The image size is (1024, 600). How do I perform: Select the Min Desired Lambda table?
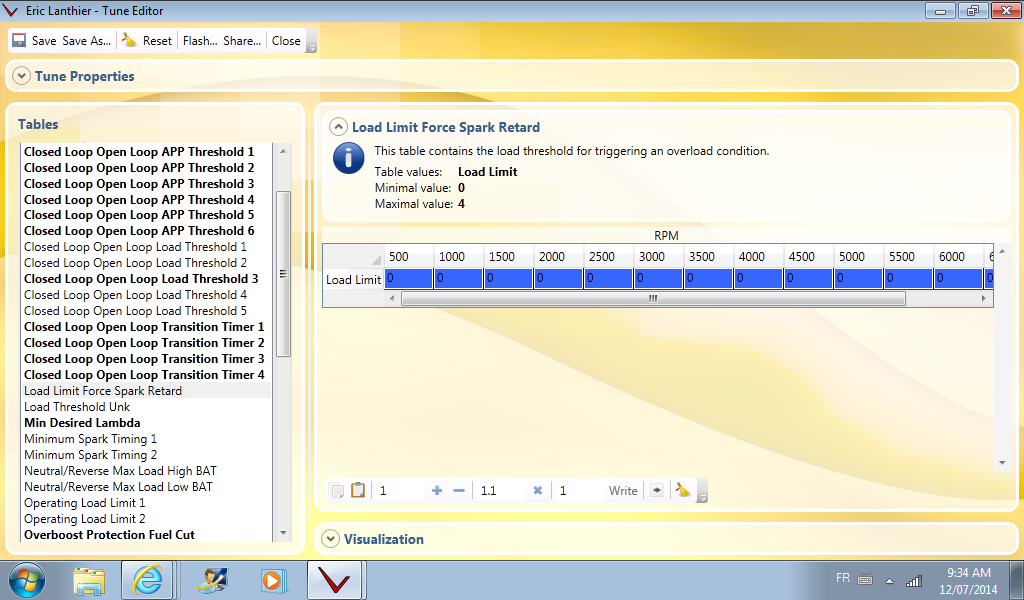click(82, 423)
